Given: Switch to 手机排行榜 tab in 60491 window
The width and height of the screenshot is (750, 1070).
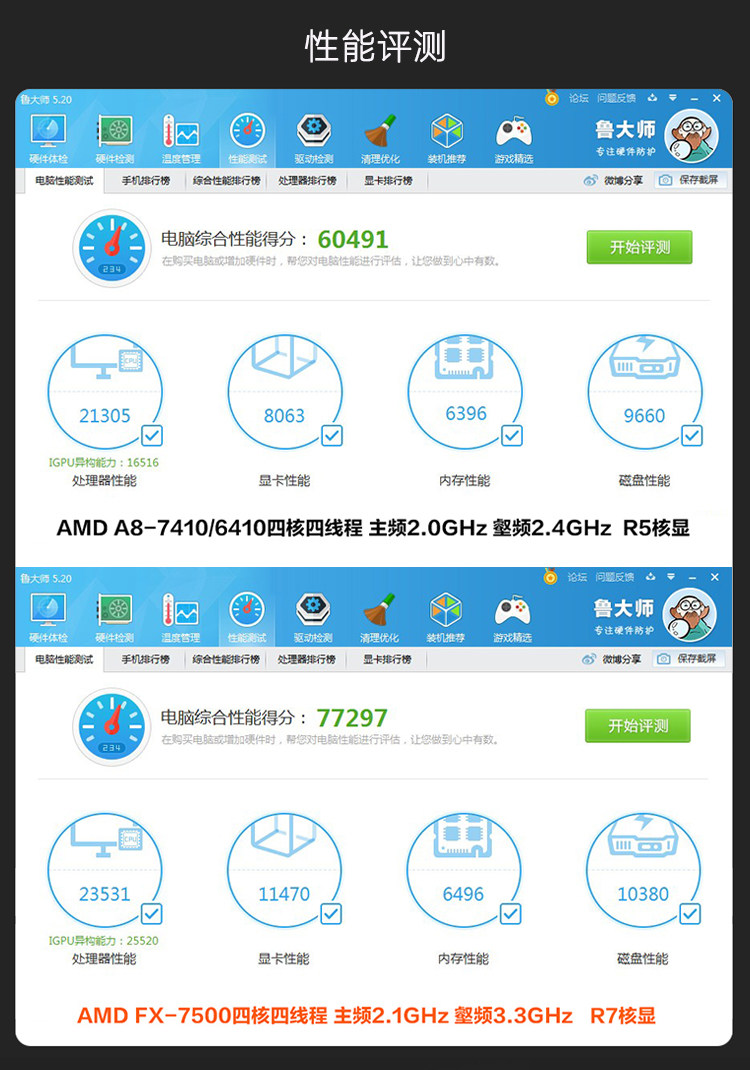Looking at the screenshot, I should coord(145,181).
